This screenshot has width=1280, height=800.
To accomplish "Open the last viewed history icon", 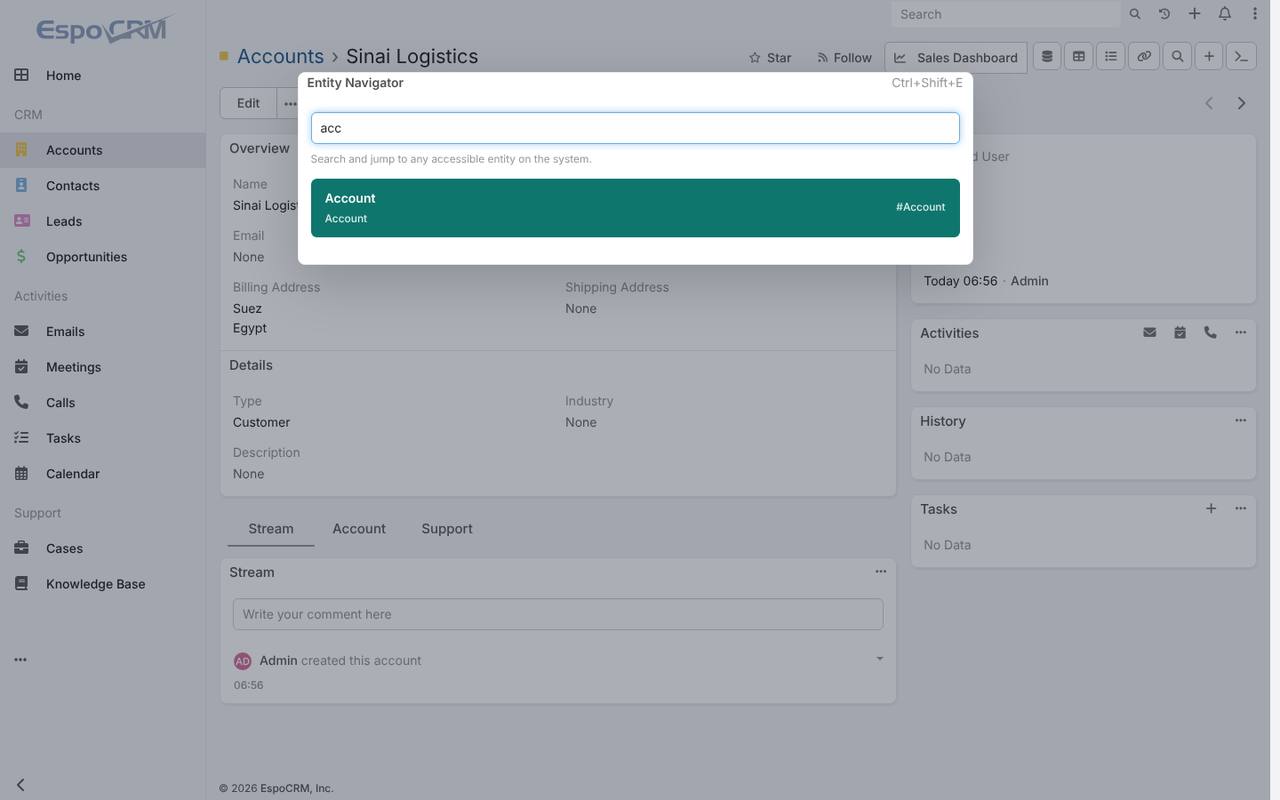I will [x=1164, y=14].
